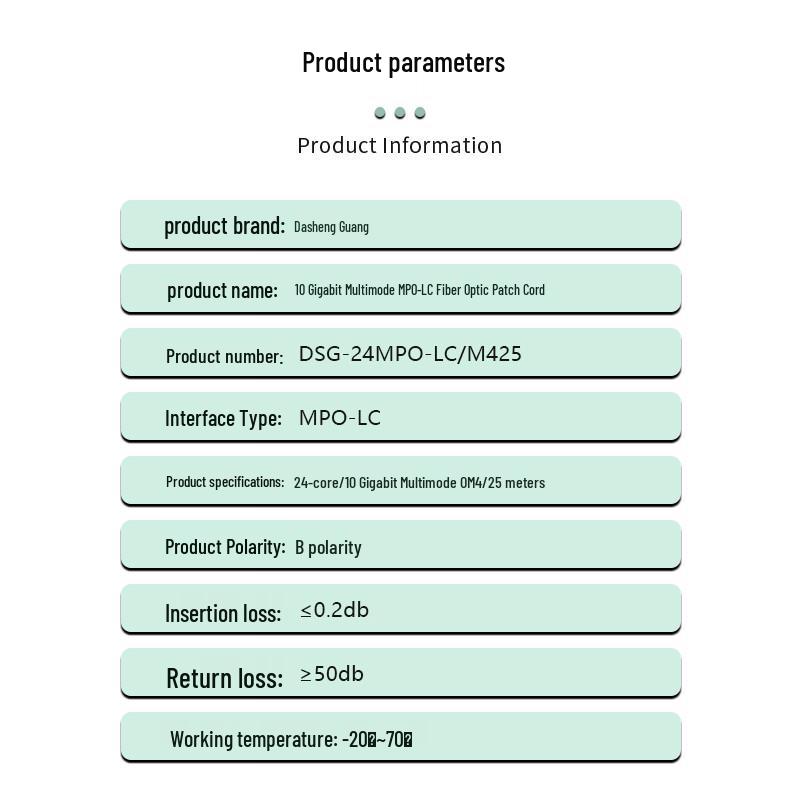Click the MPO-LC interface value
The width and height of the screenshot is (800, 800).
[x=340, y=418]
